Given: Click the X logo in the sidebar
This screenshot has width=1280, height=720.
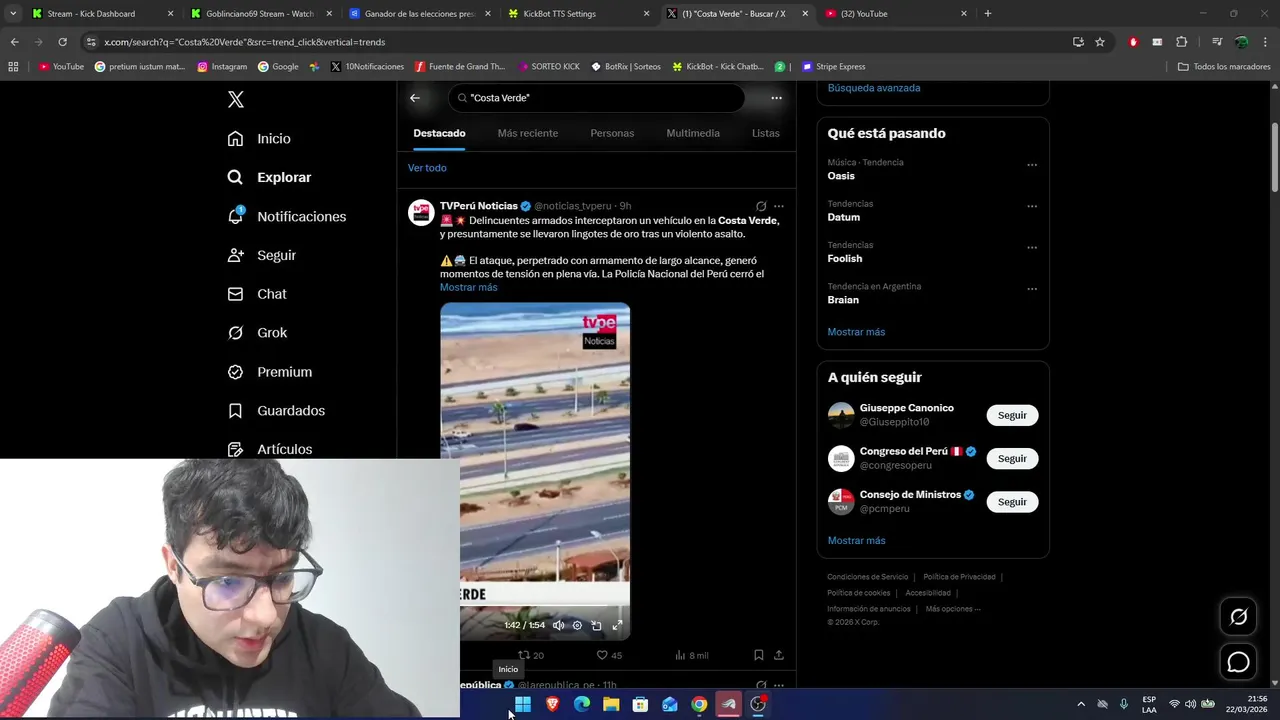Looking at the screenshot, I should point(236,99).
